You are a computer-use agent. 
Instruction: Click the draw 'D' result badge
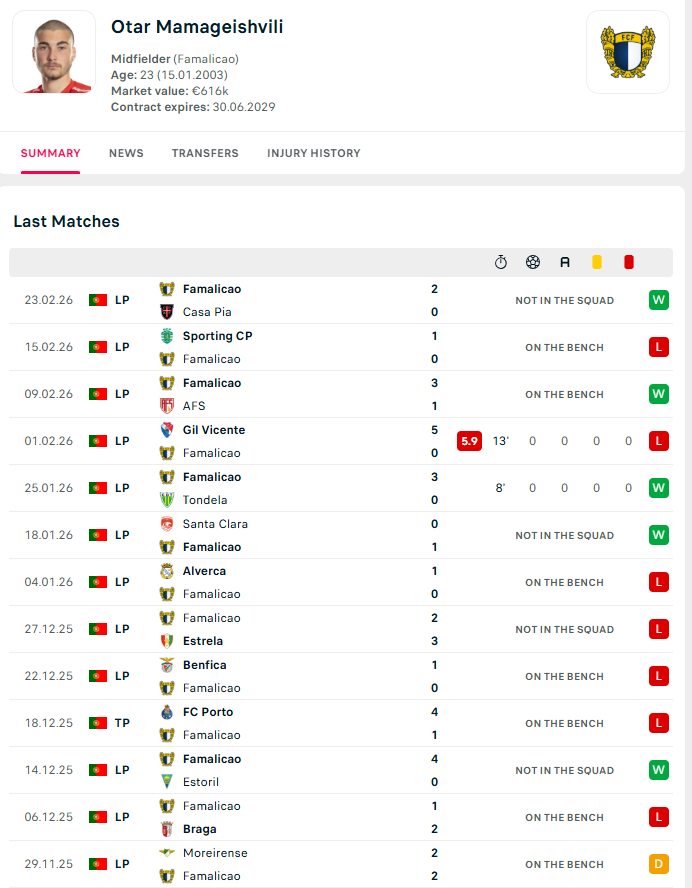point(659,864)
